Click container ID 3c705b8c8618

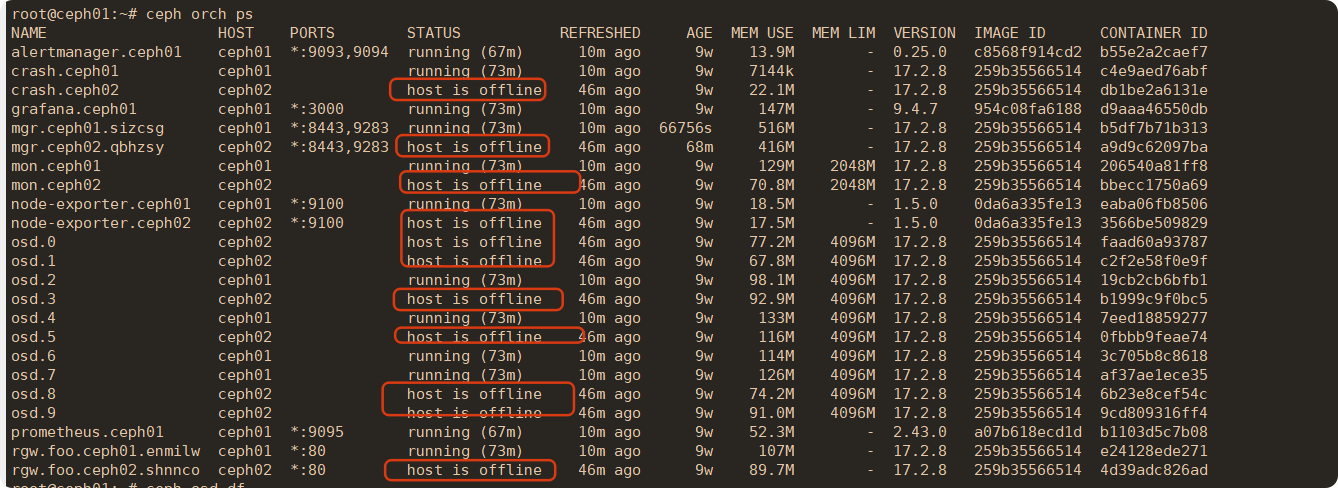coord(1154,356)
